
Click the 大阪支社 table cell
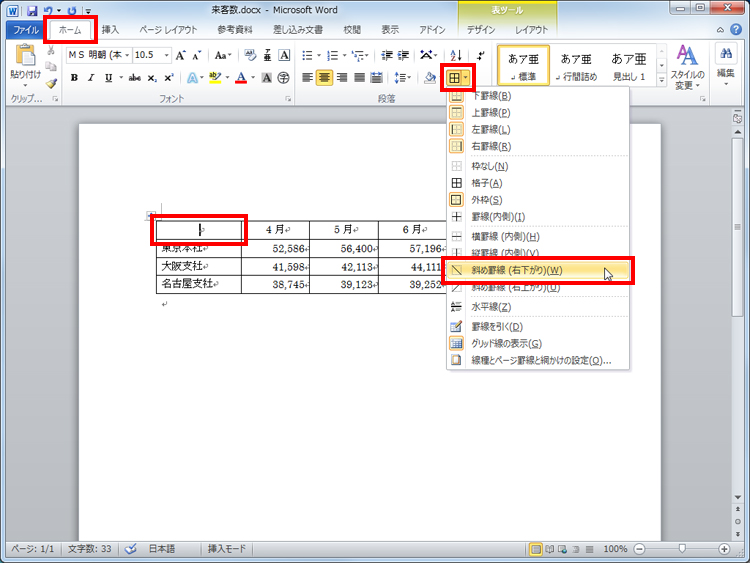pyautogui.click(x=199, y=266)
